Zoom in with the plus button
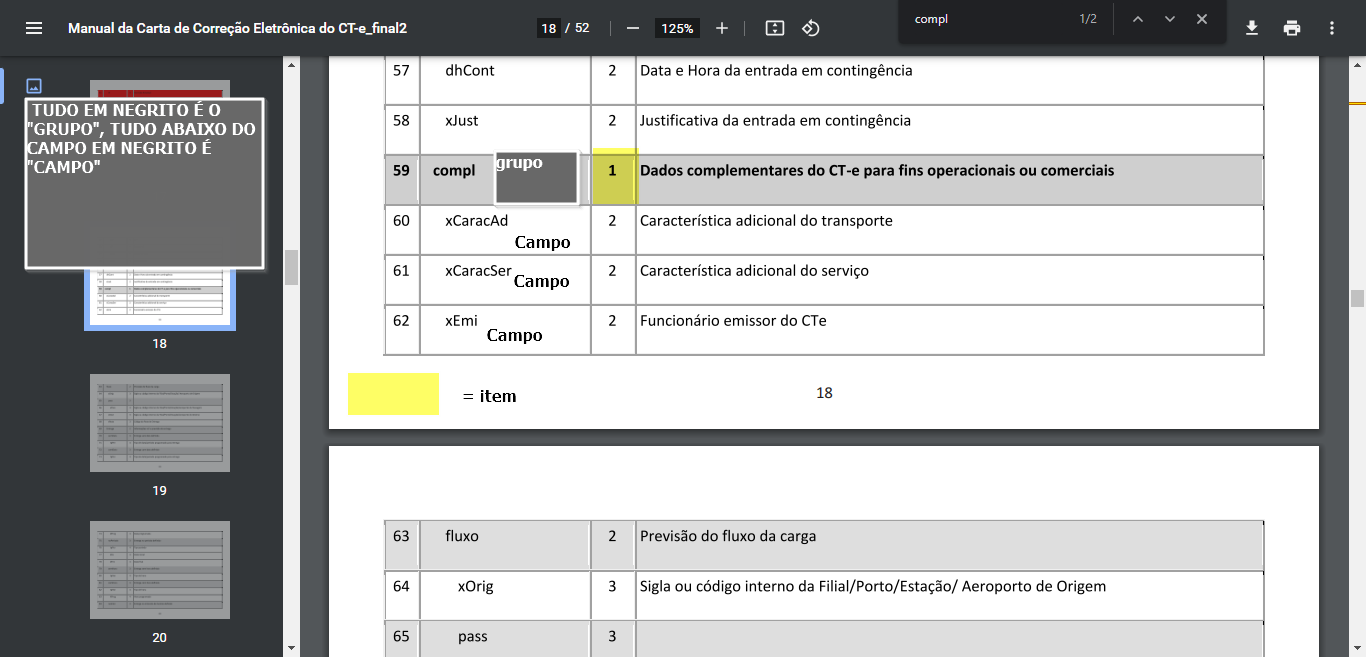 (x=722, y=28)
